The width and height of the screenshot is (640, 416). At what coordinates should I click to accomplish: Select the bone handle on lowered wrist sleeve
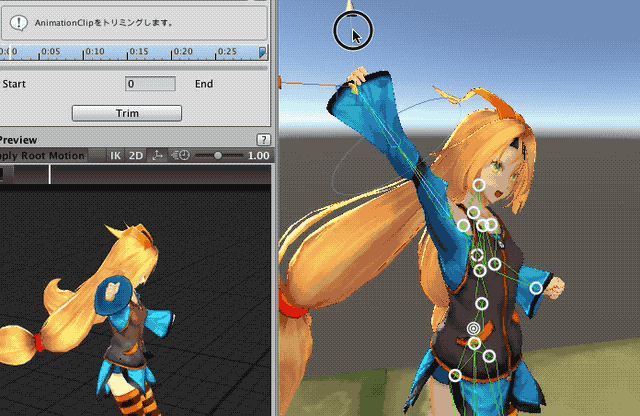536,288
